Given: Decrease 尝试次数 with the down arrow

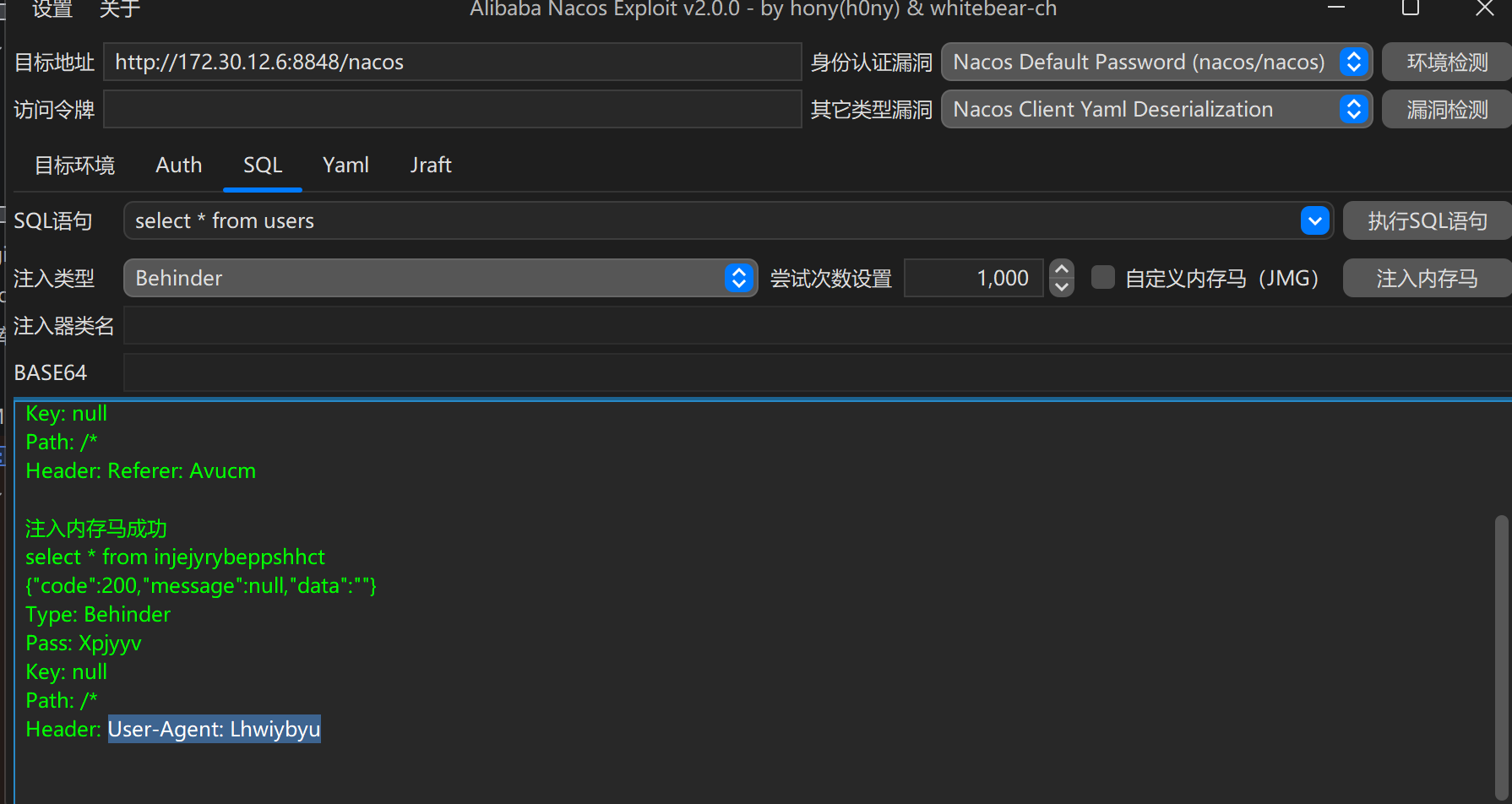Looking at the screenshot, I should pyautogui.click(x=1062, y=288).
